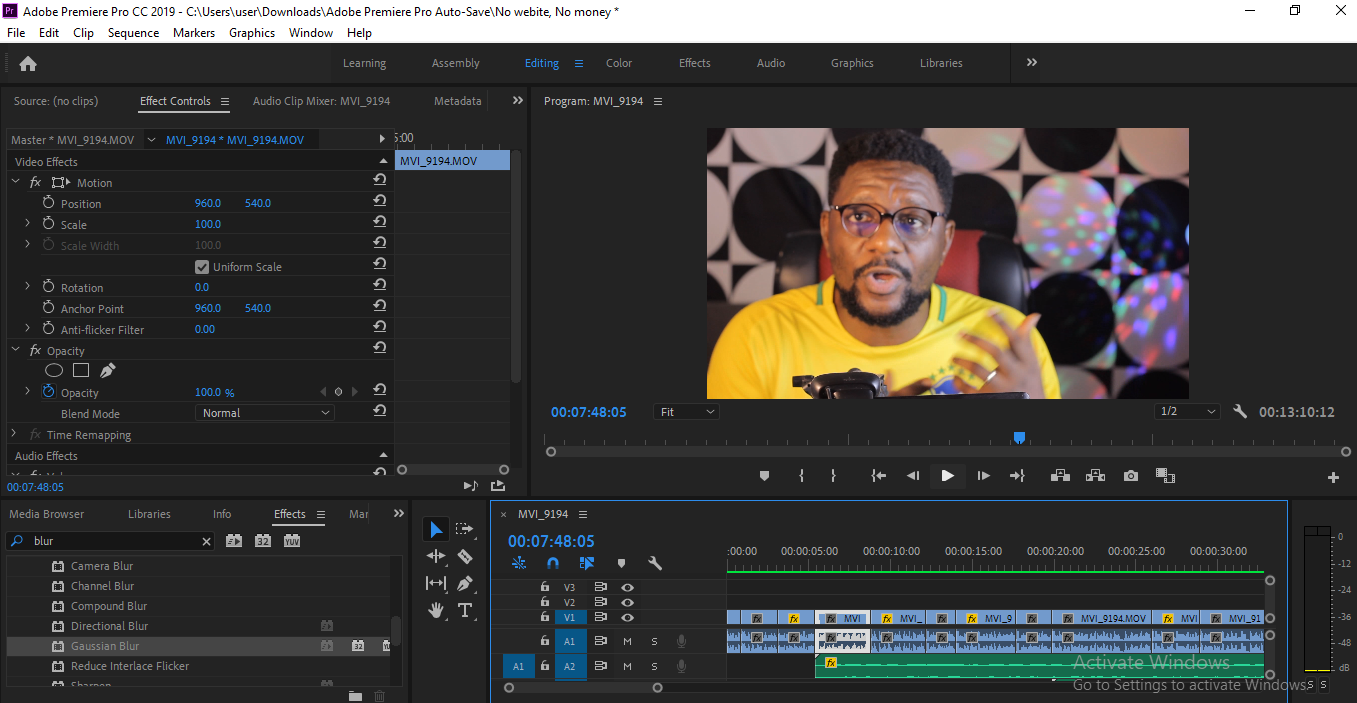The height and width of the screenshot is (703, 1357).
Task: Select the Ripple Edit tool
Action: click(436, 556)
